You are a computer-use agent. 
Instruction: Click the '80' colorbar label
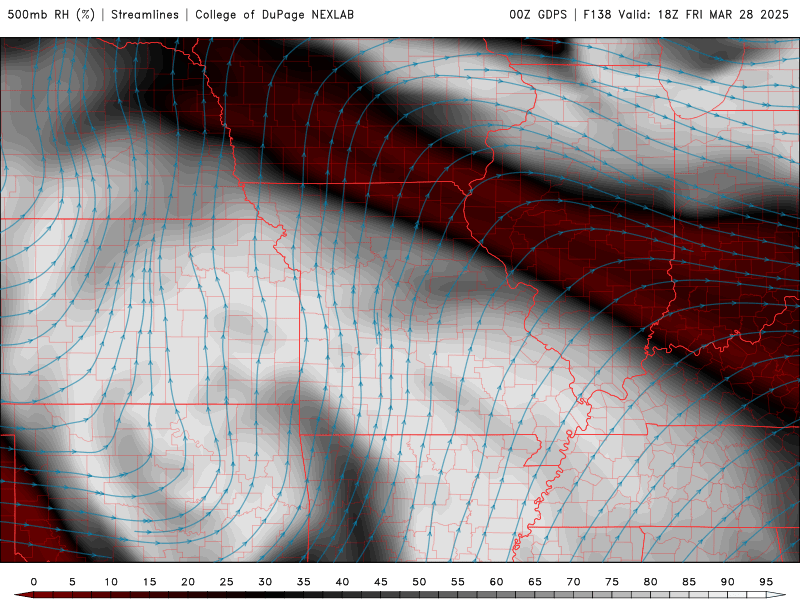coord(650,582)
